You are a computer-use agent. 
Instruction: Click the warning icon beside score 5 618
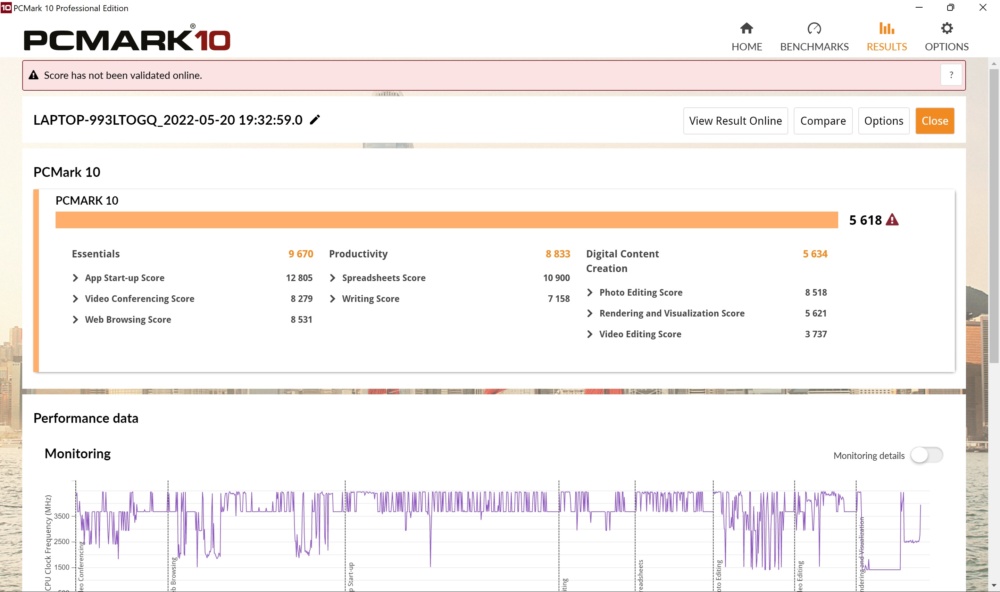click(892, 220)
